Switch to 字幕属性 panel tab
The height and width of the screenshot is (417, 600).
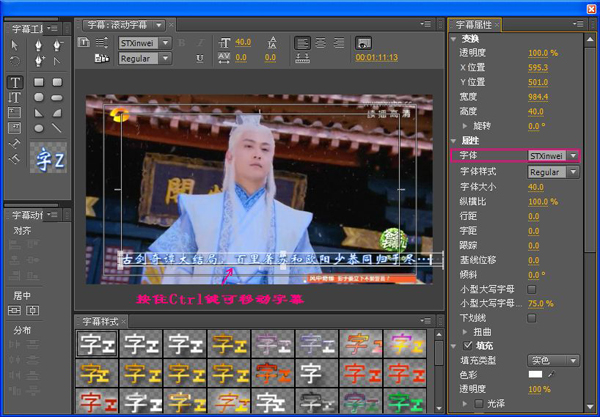coord(474,25)
